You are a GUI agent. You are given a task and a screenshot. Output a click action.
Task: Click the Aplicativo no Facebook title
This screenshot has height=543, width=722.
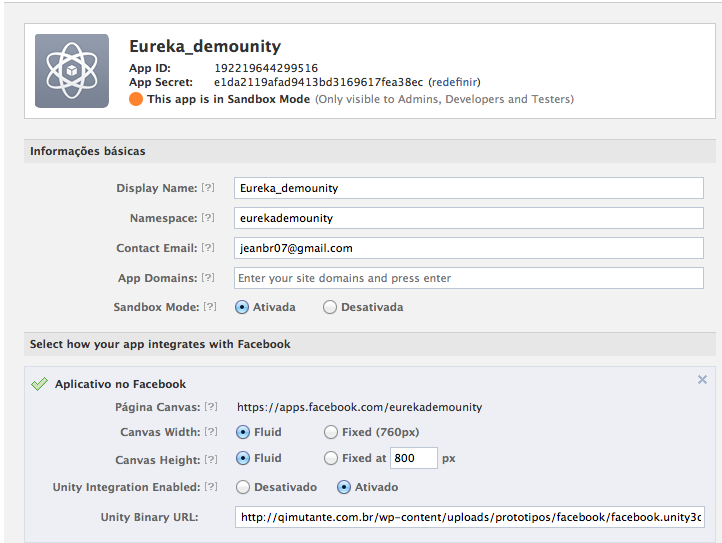[x=121, y=384]
